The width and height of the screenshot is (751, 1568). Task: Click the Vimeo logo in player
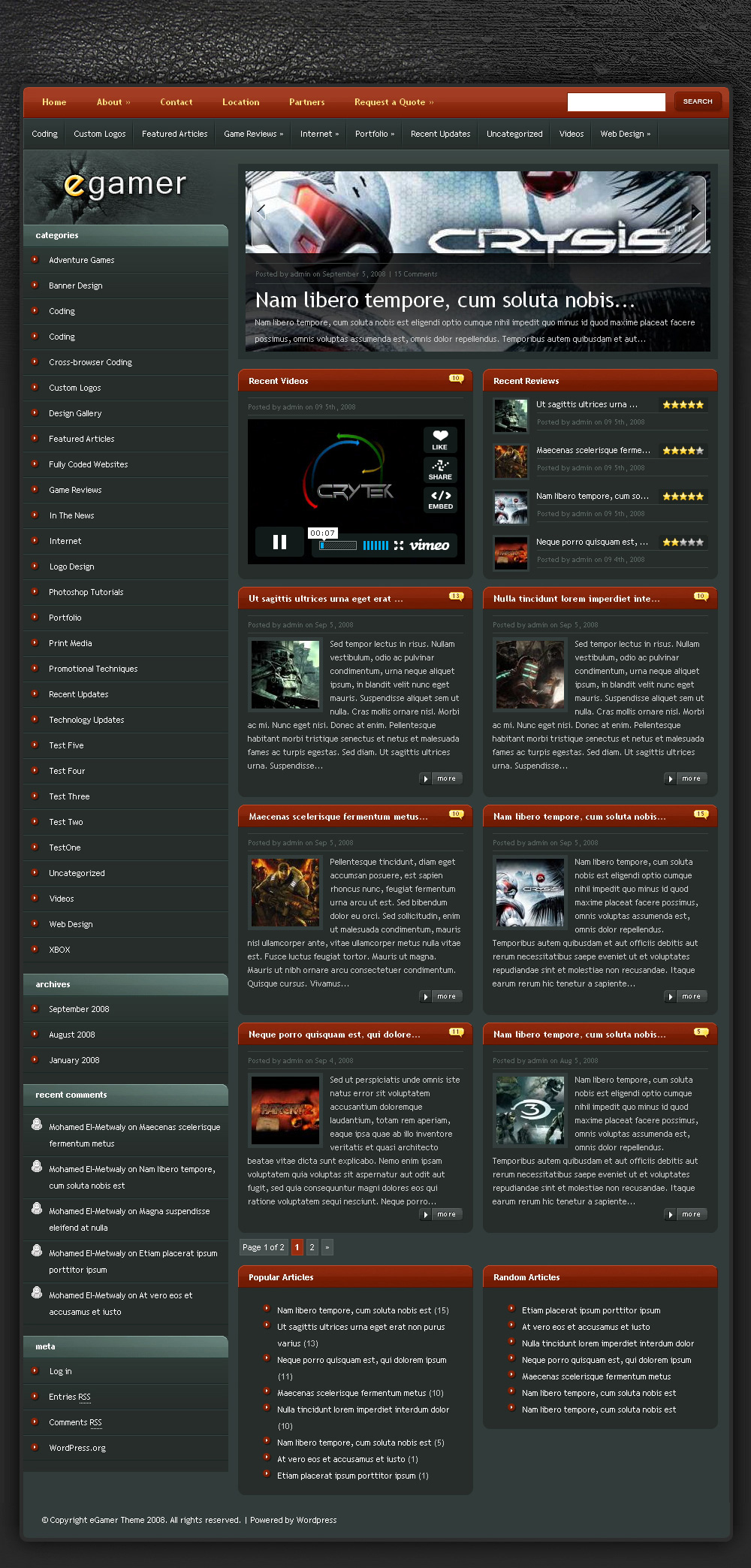point(429,545)
